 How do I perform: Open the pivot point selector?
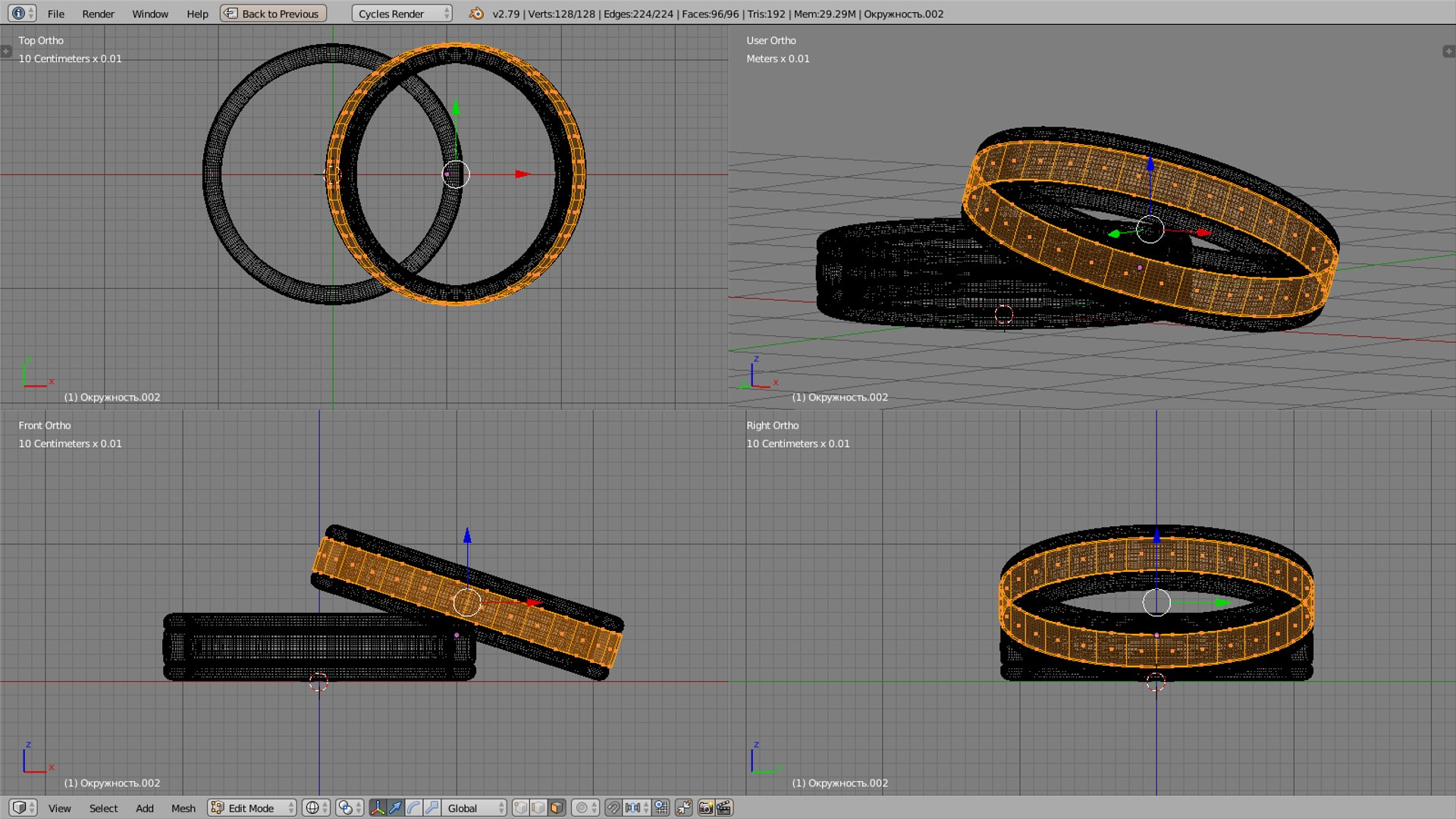(350, 808)
